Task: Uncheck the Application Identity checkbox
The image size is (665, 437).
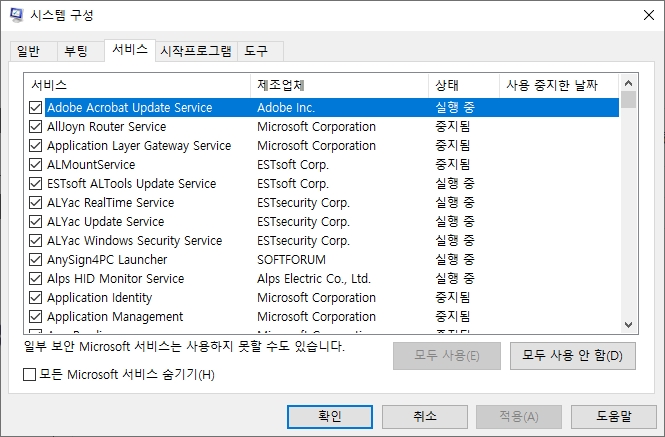Action: coord(36,297)
